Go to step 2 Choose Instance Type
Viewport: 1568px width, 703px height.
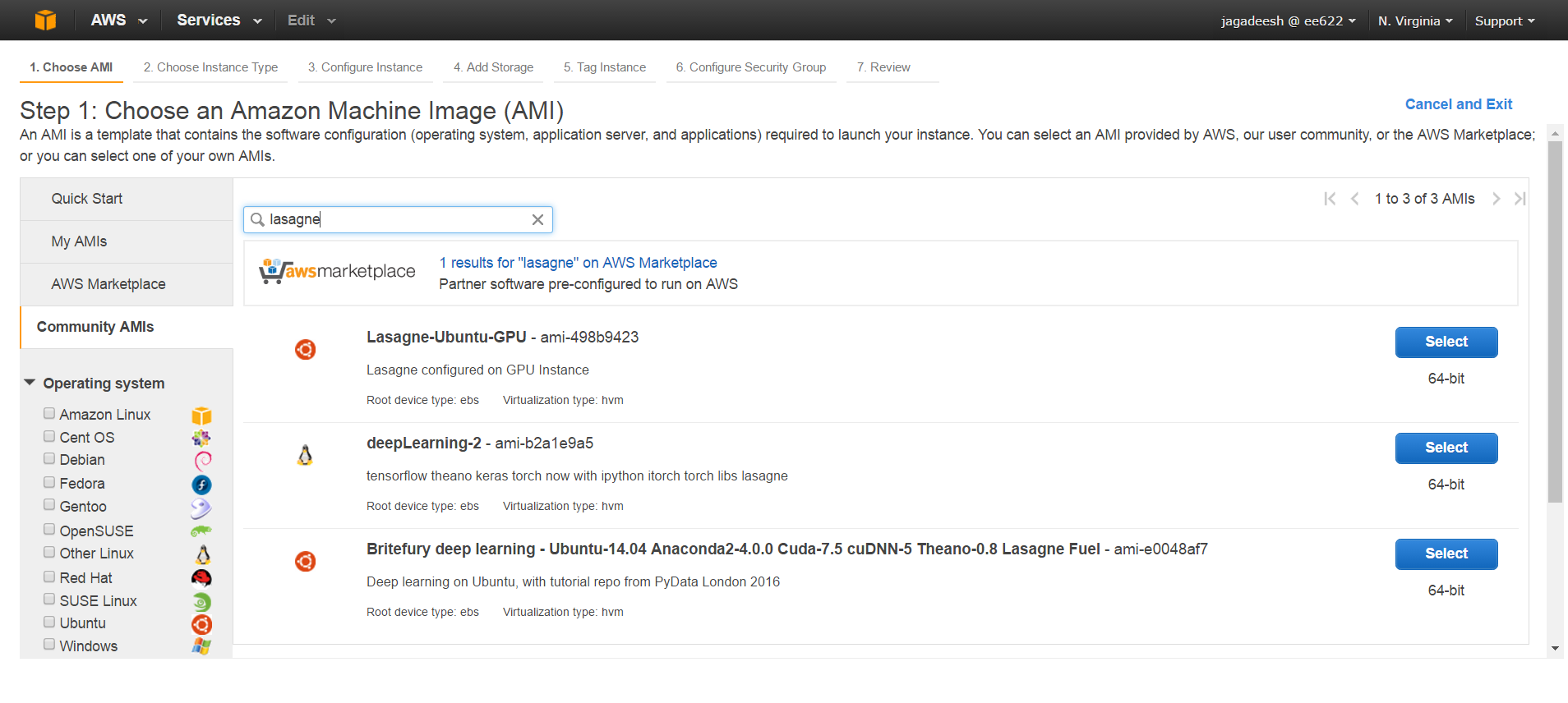[210, 67]
